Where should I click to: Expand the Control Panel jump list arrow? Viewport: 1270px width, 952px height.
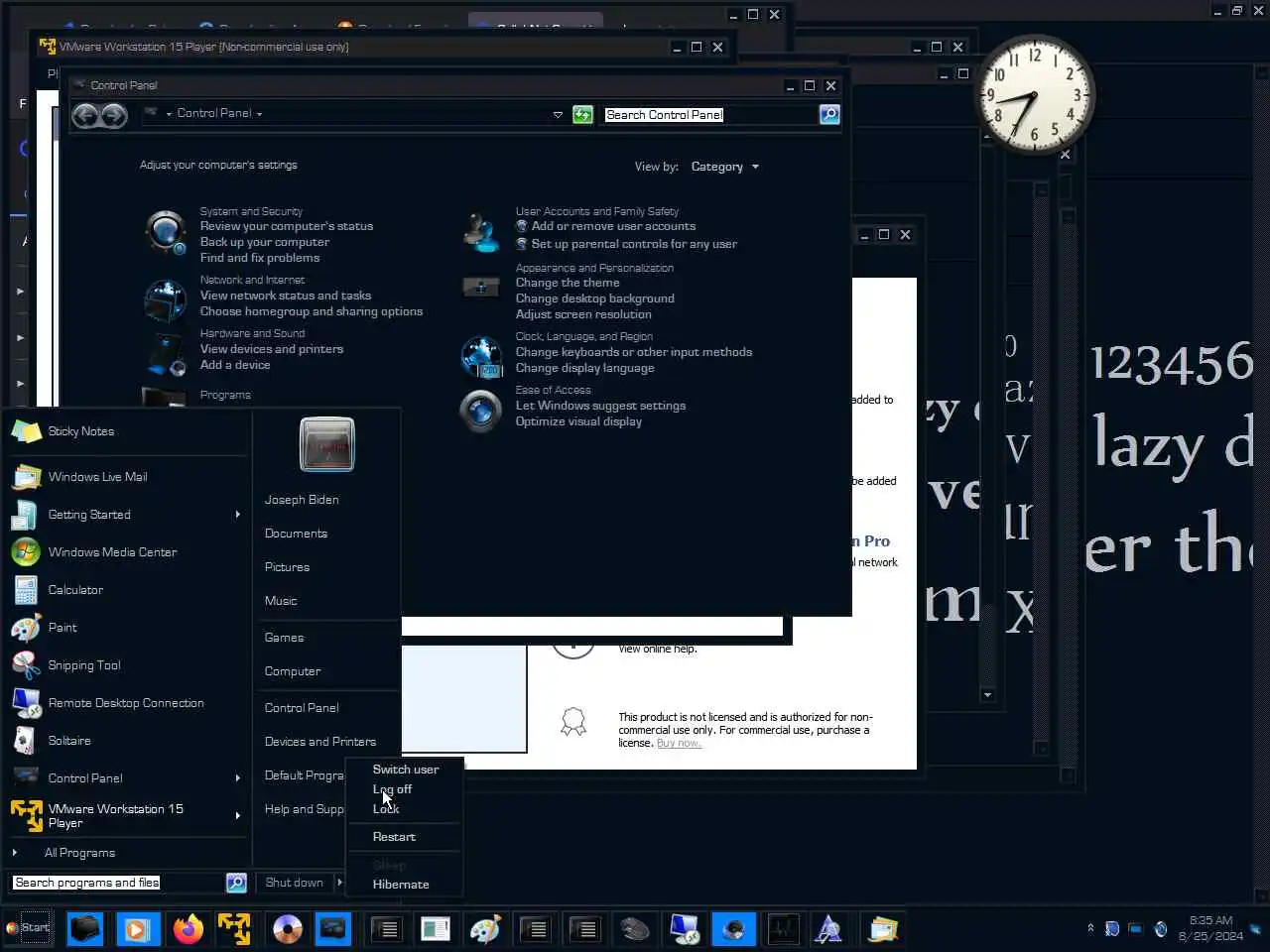click(x=237, y=778)
